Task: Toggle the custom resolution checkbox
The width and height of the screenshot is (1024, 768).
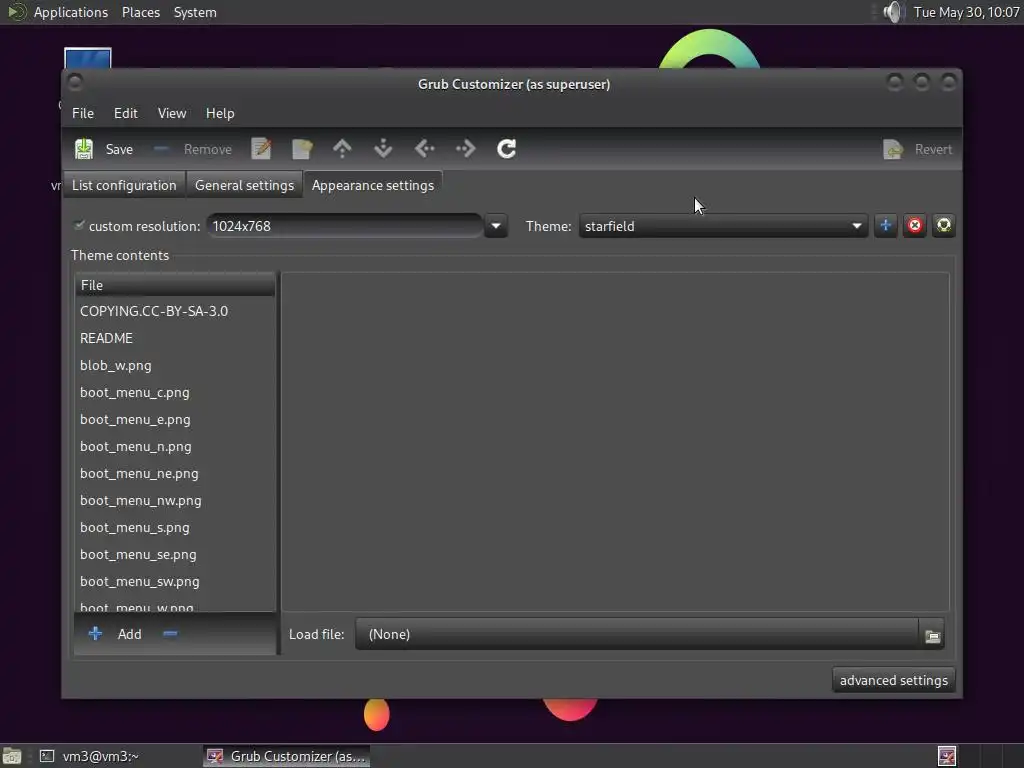Action: (79, 225)
